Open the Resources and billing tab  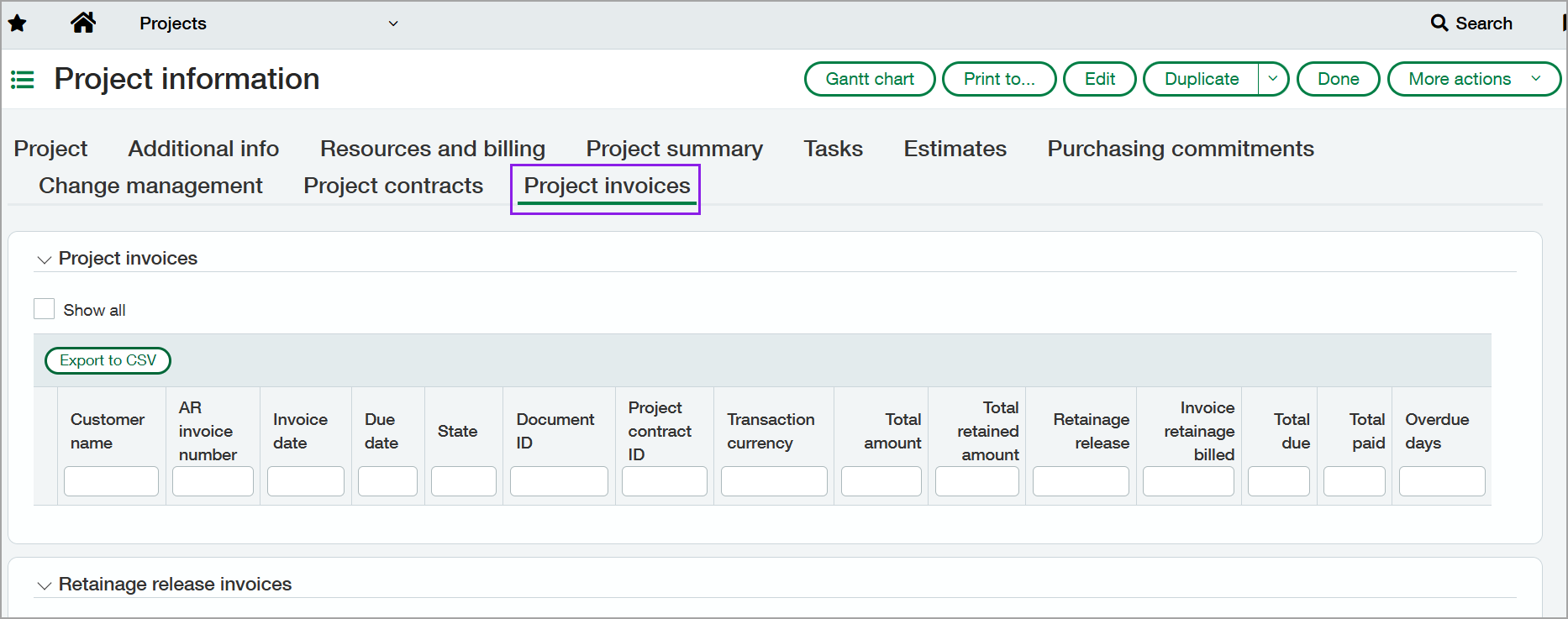pyautogui.click(x=433, y=149)
